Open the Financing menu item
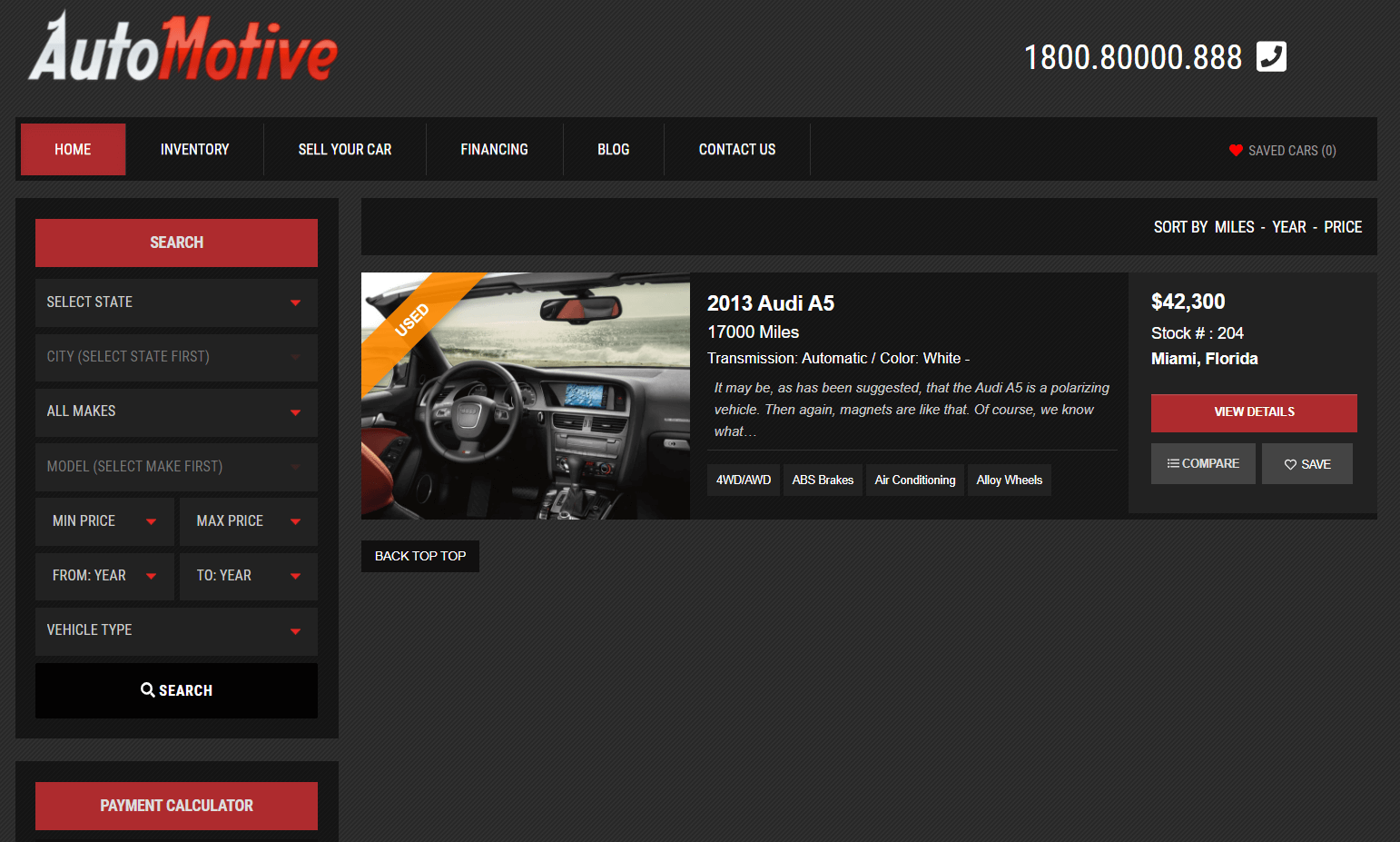Viewport: 1400px width, 842px height. coord(494,149)
